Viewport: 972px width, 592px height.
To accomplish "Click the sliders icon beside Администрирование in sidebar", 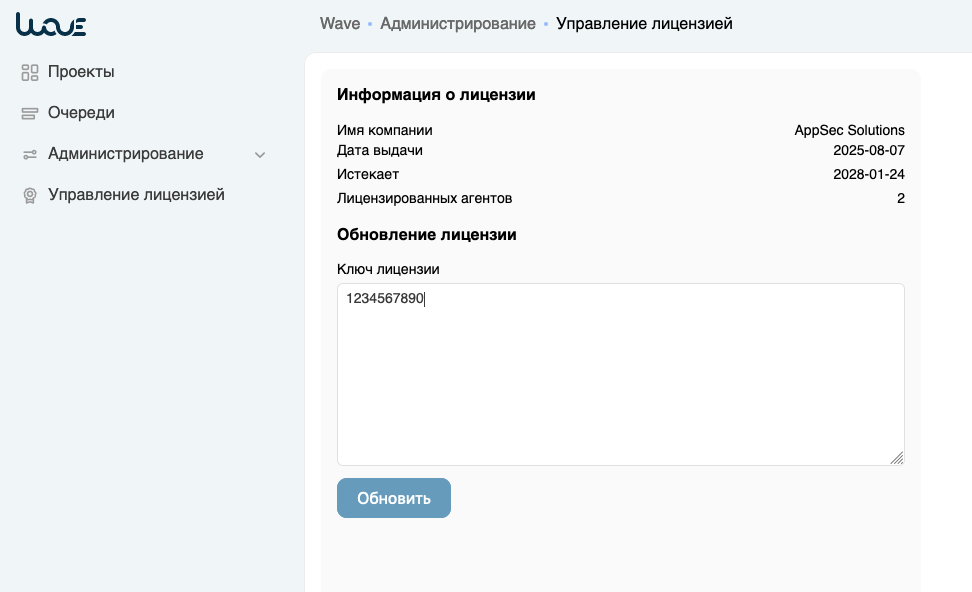I will point(30,154).
